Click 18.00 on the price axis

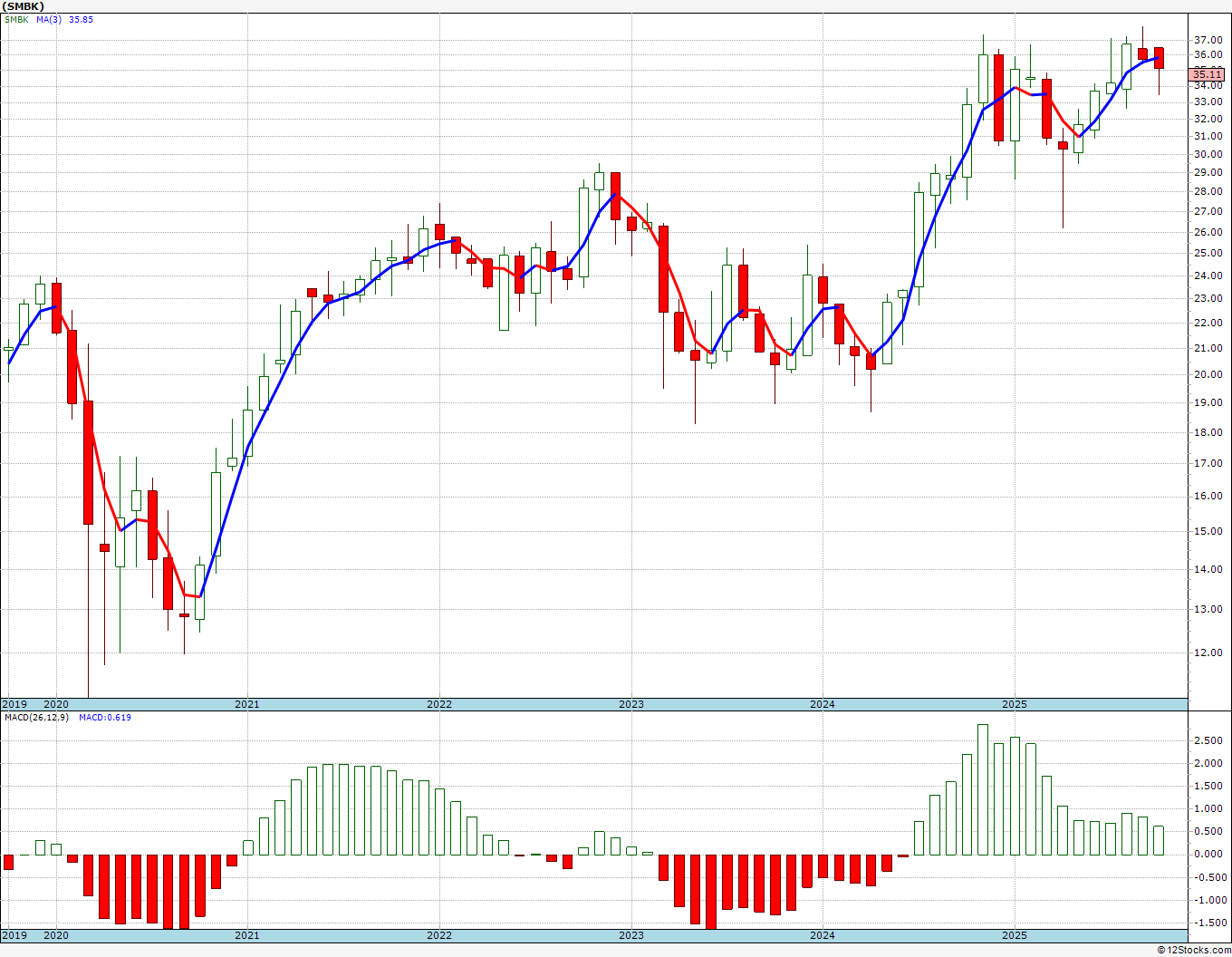1208,432
